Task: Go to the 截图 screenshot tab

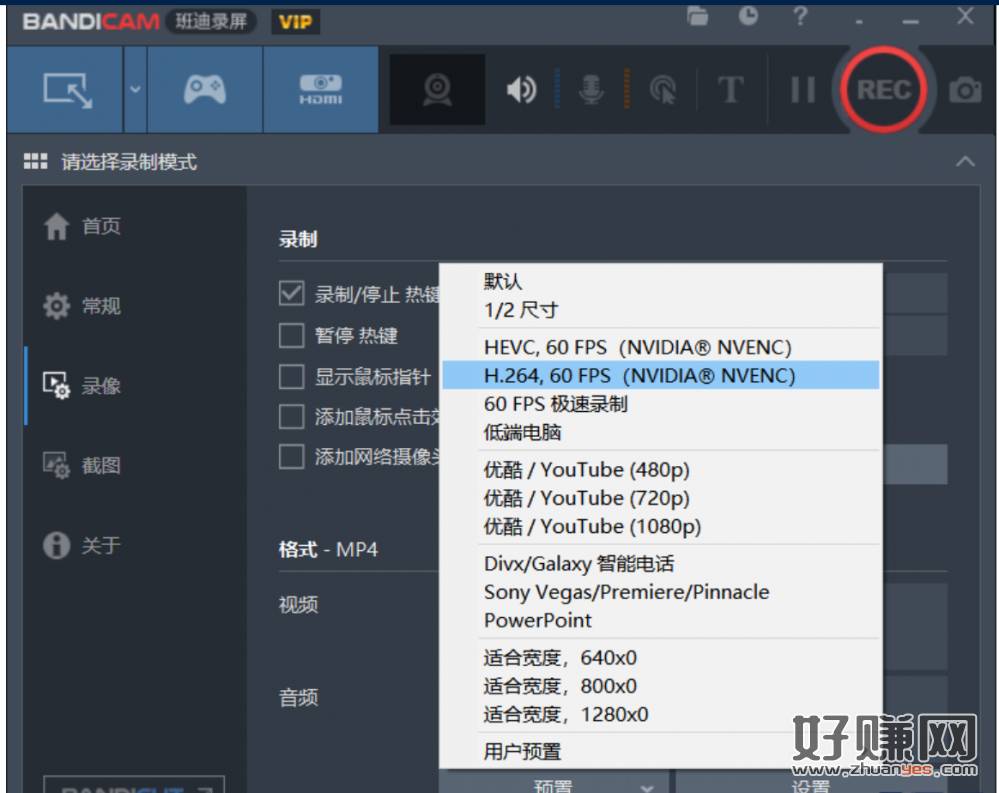Action: pyautogui.click(x=100, y=465)
